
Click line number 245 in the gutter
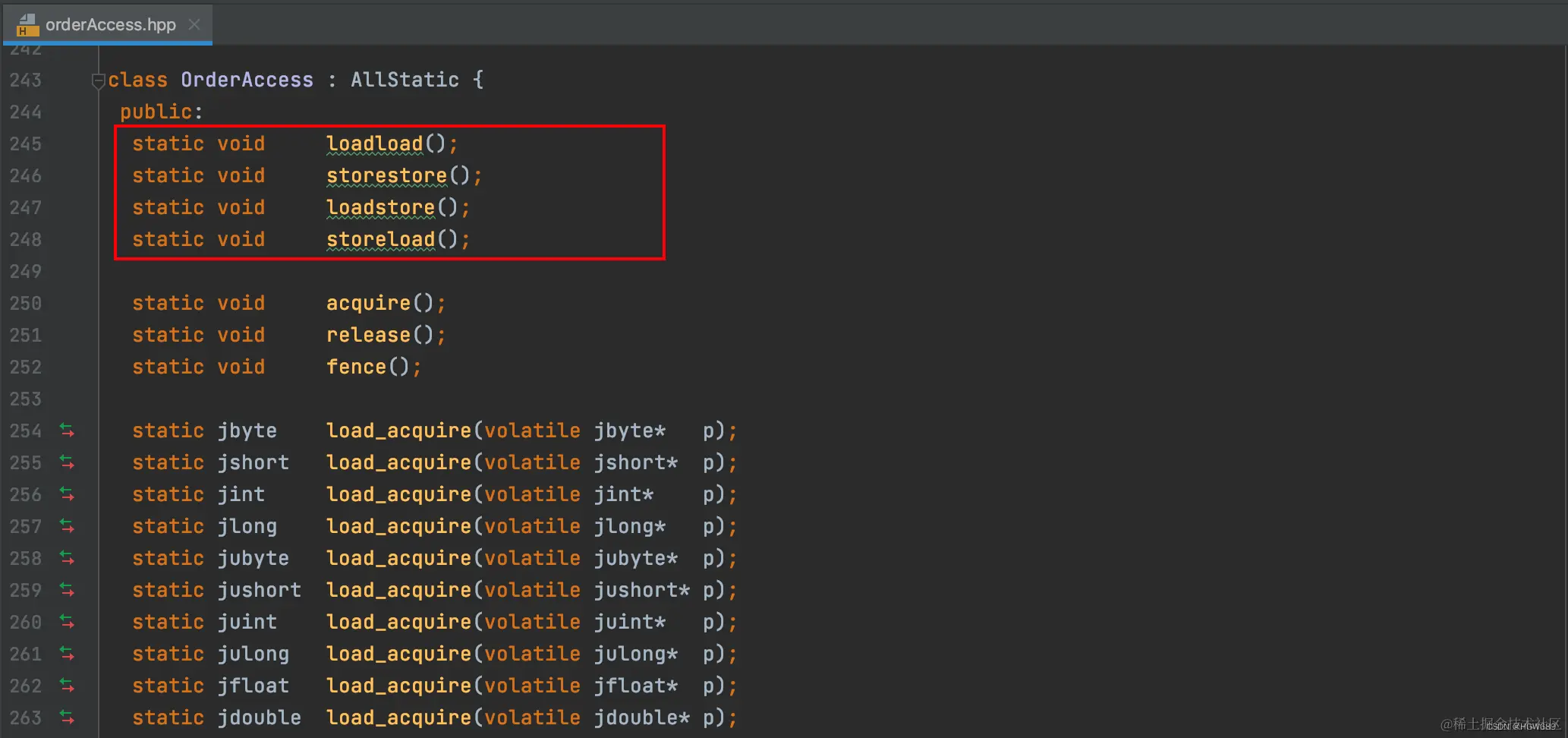coord(26,143)
